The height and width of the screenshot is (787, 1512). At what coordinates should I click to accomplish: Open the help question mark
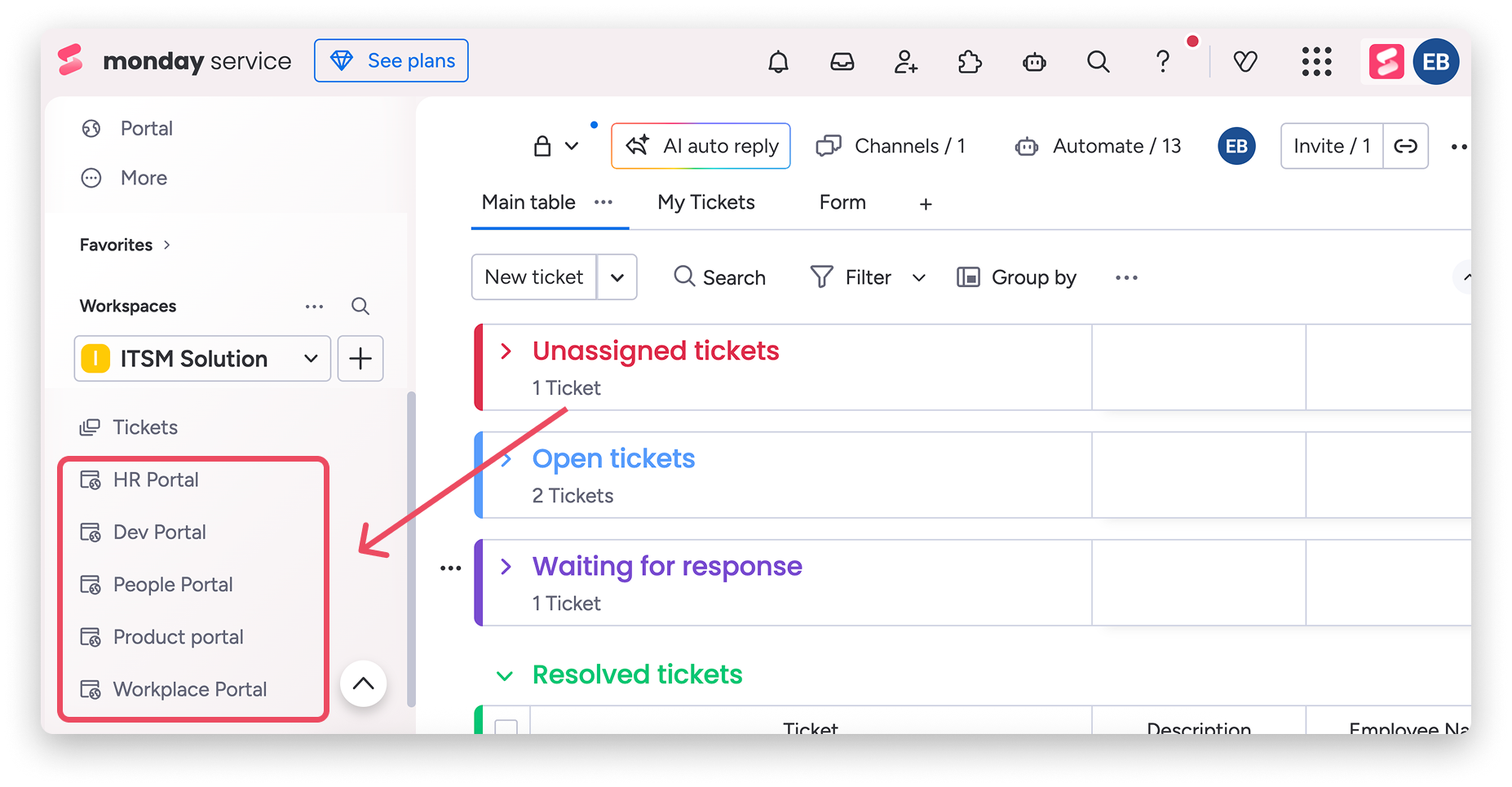[x=1163, y=61]
